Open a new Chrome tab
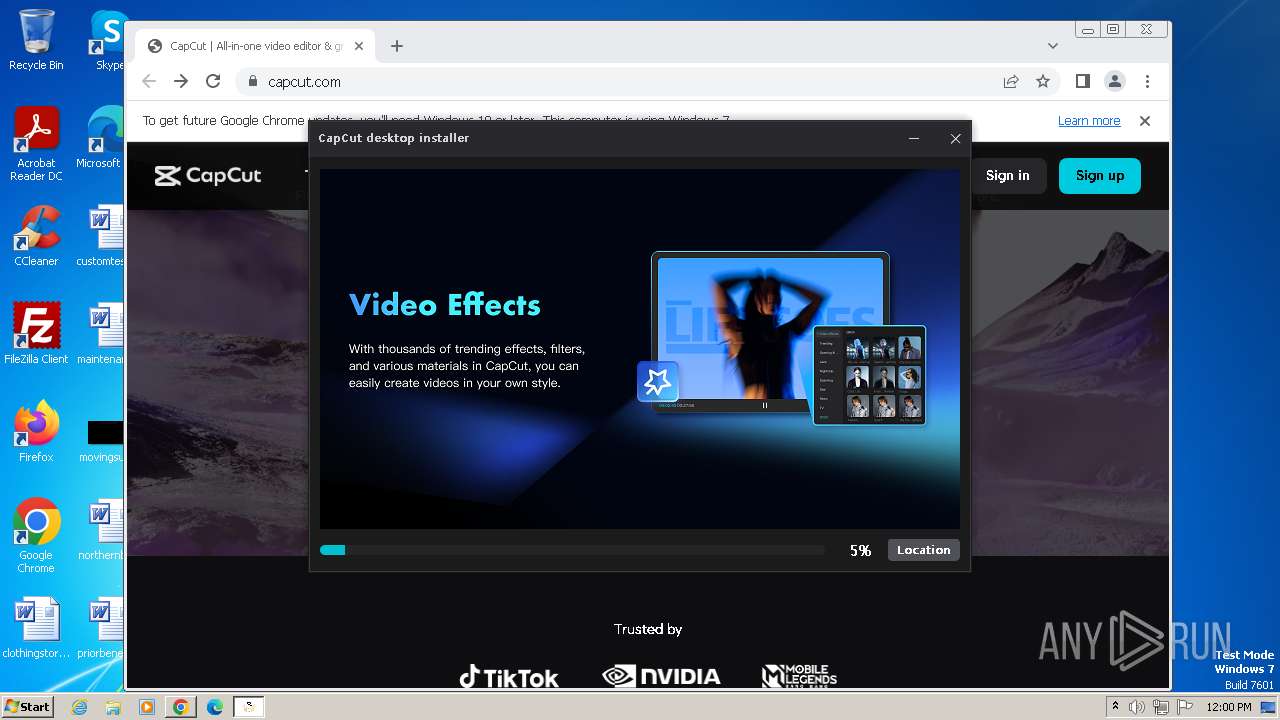 (x=397, y=46)
